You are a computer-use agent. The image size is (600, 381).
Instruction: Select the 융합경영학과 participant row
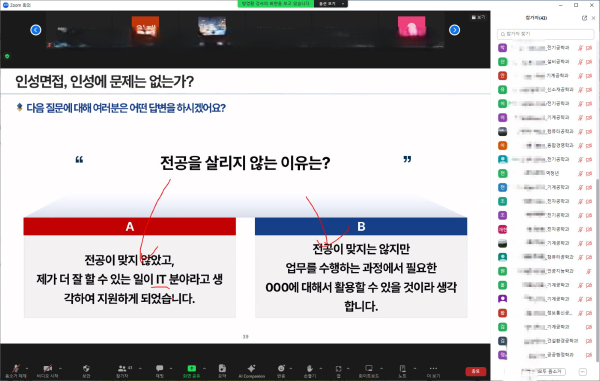coord(545,145)
